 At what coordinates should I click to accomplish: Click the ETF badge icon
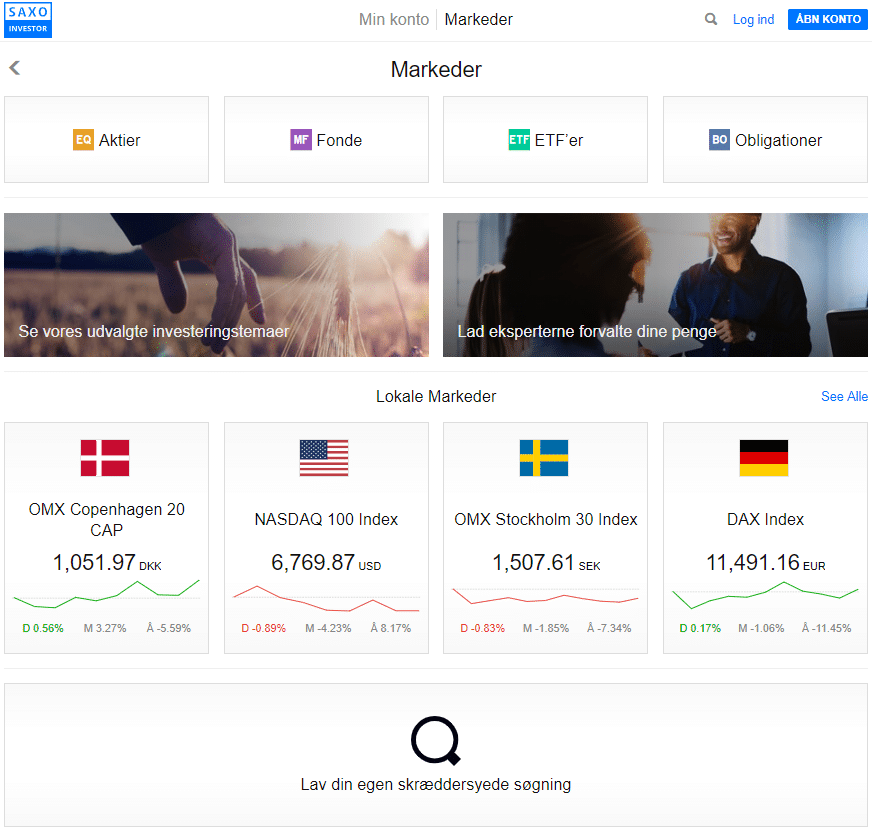coord(519,140)
